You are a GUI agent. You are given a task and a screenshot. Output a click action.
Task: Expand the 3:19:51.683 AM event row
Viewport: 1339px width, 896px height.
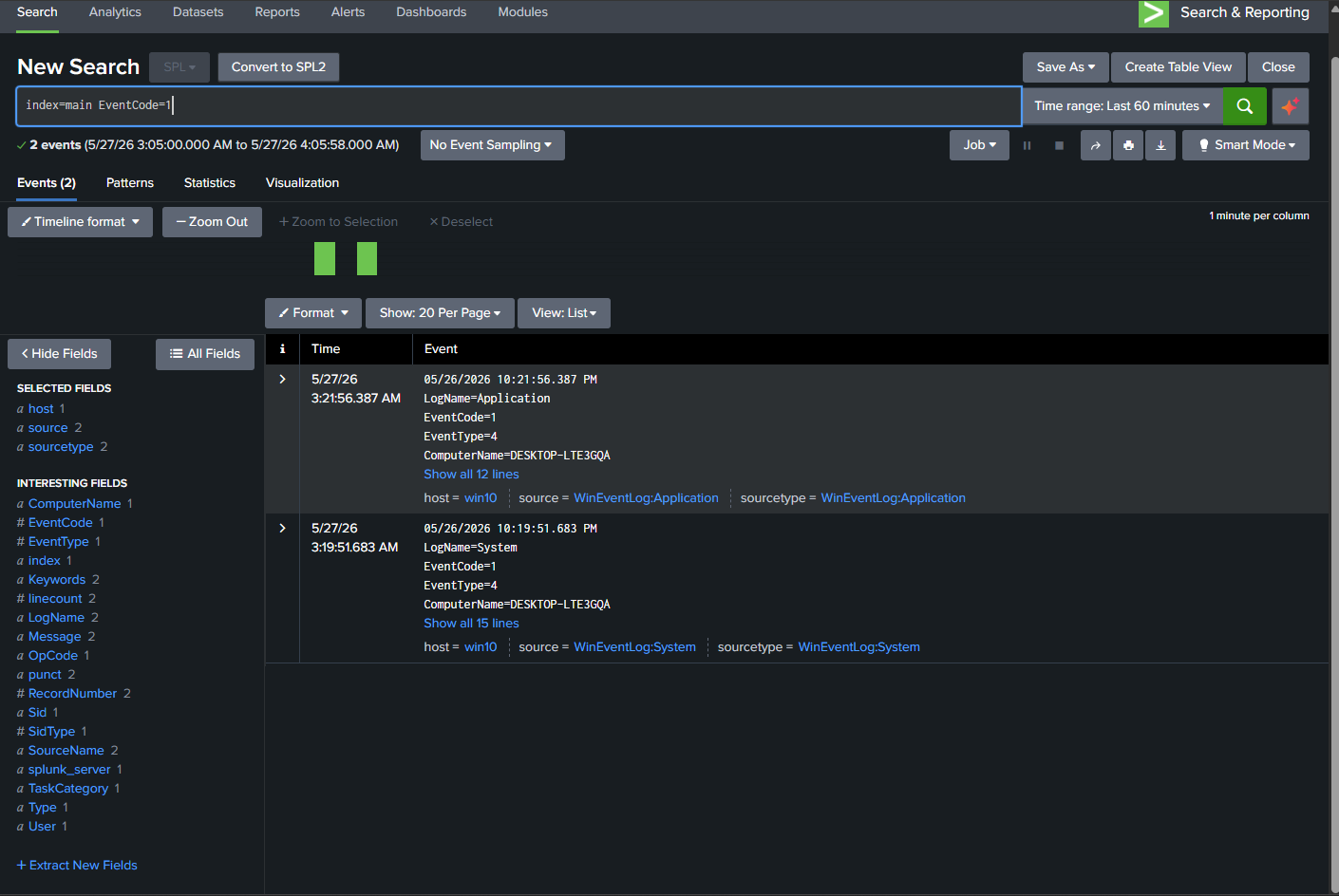point(282,528)
